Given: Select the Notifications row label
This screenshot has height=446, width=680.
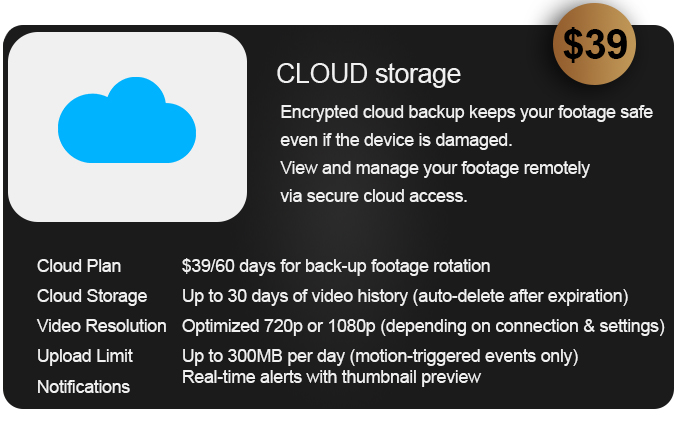Looking at the screenshot, I should coord(83,386).
